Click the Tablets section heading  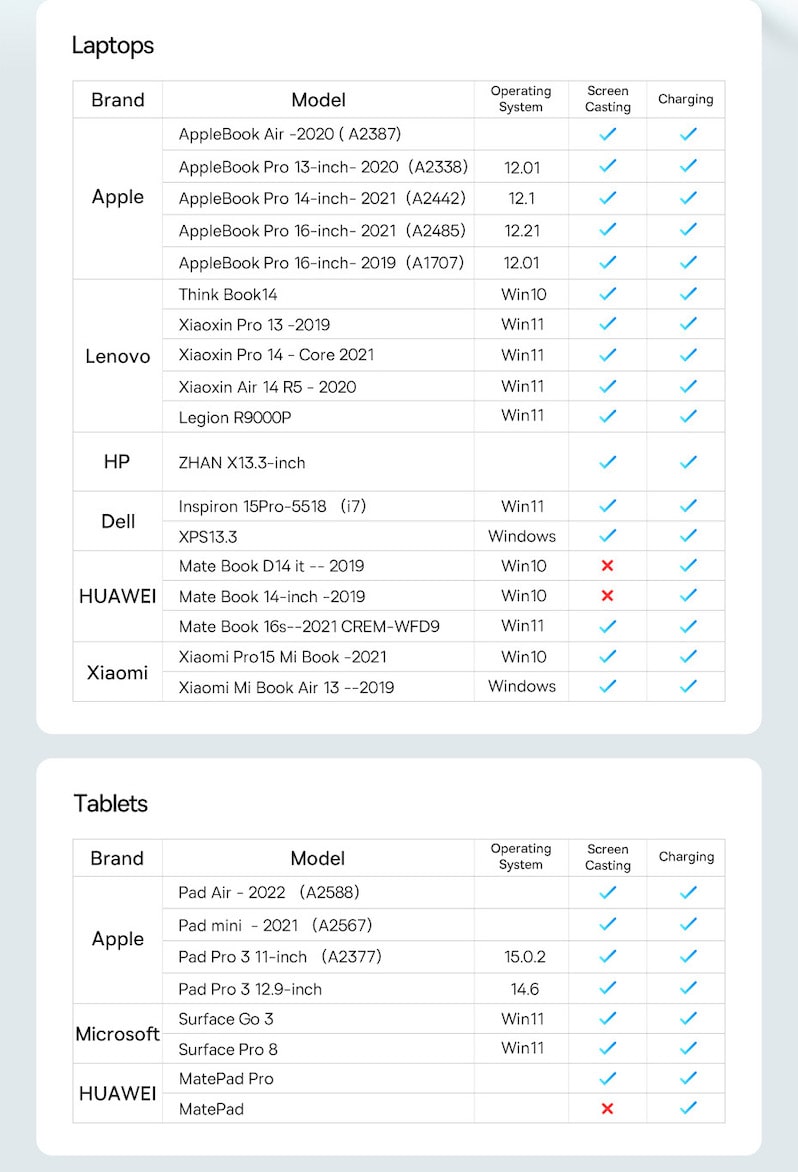pos(111,804)
